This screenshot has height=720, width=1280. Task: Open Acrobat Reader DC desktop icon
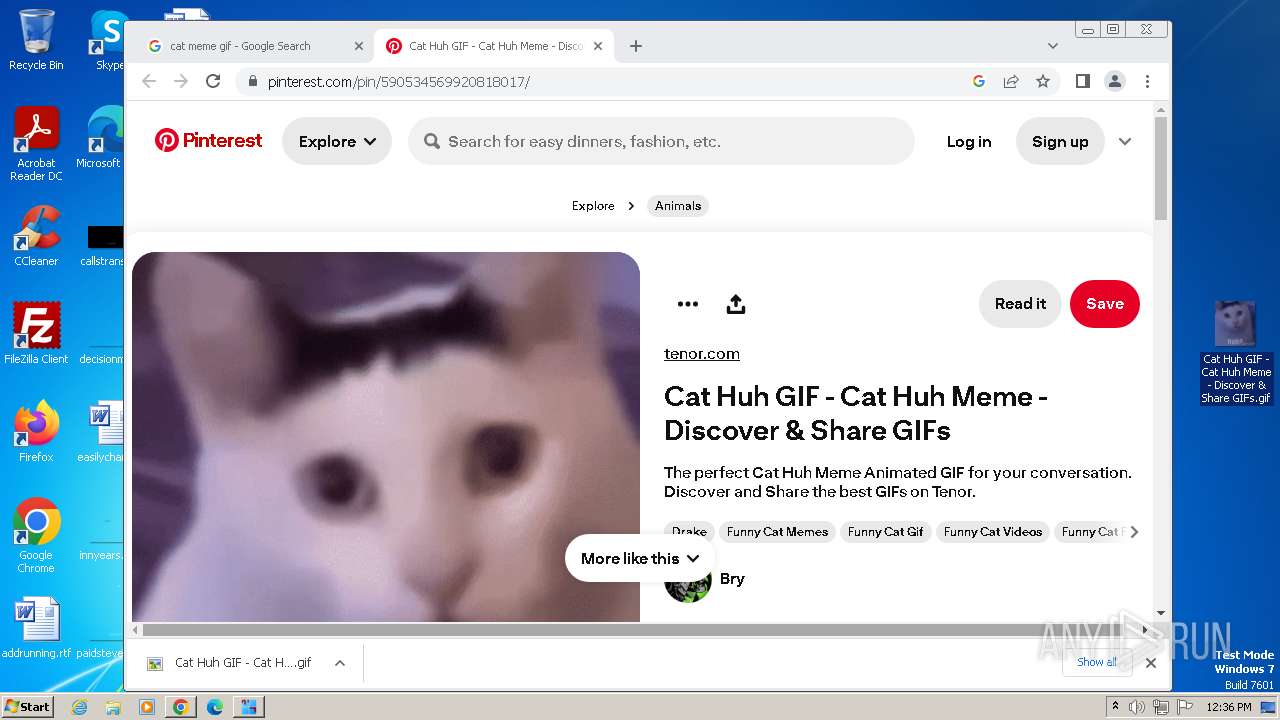coord(36,145)
